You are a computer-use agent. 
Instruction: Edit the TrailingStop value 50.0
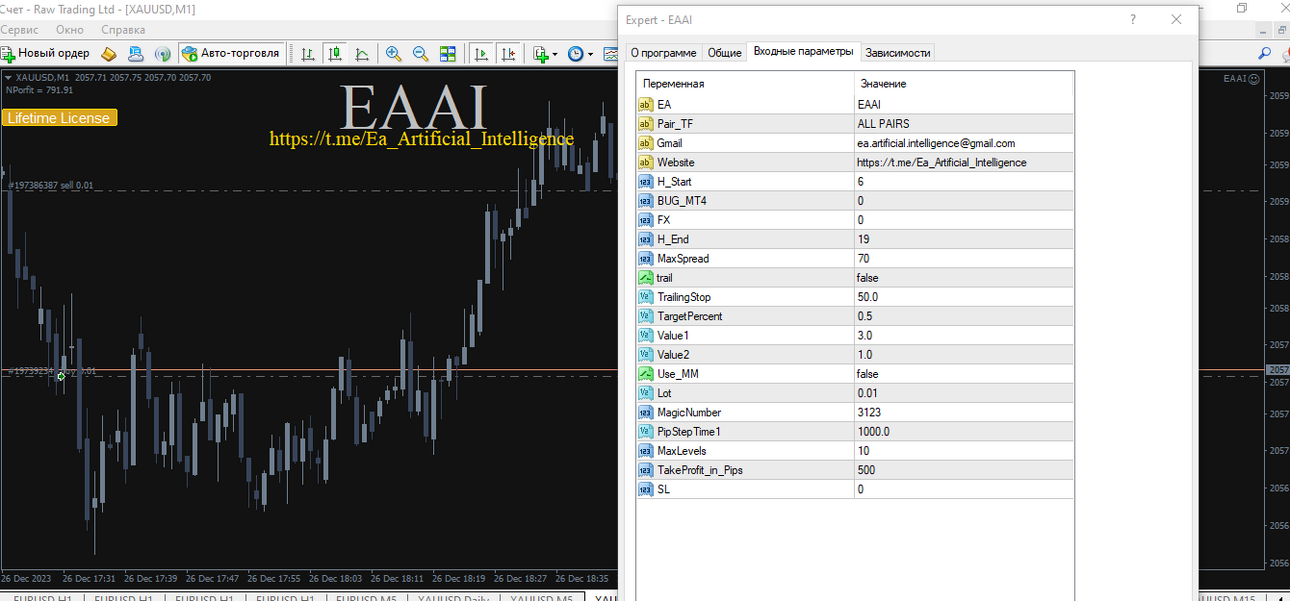pos(964,297)
